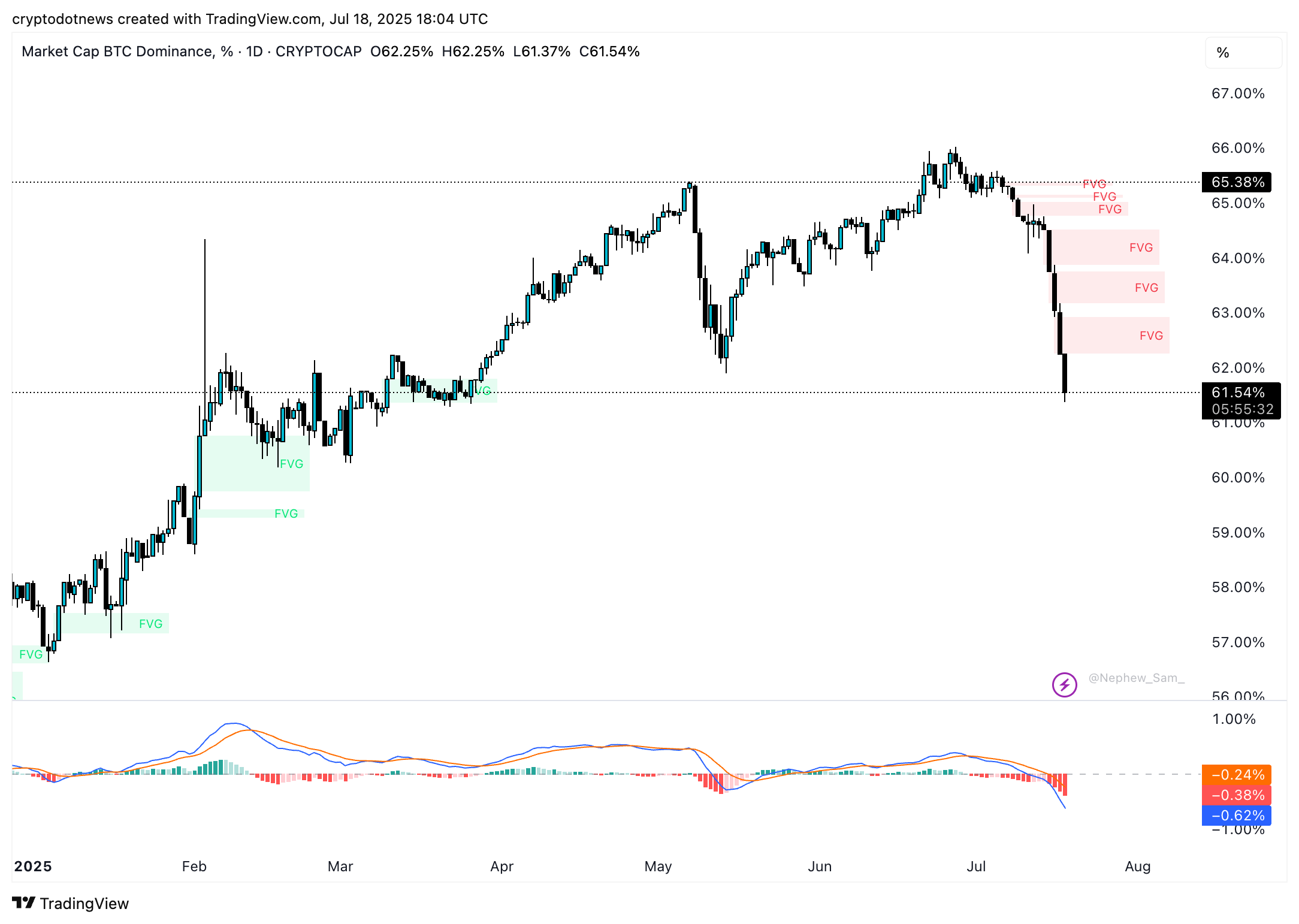Click the CRYPTOCAP source label

point(318,52)
